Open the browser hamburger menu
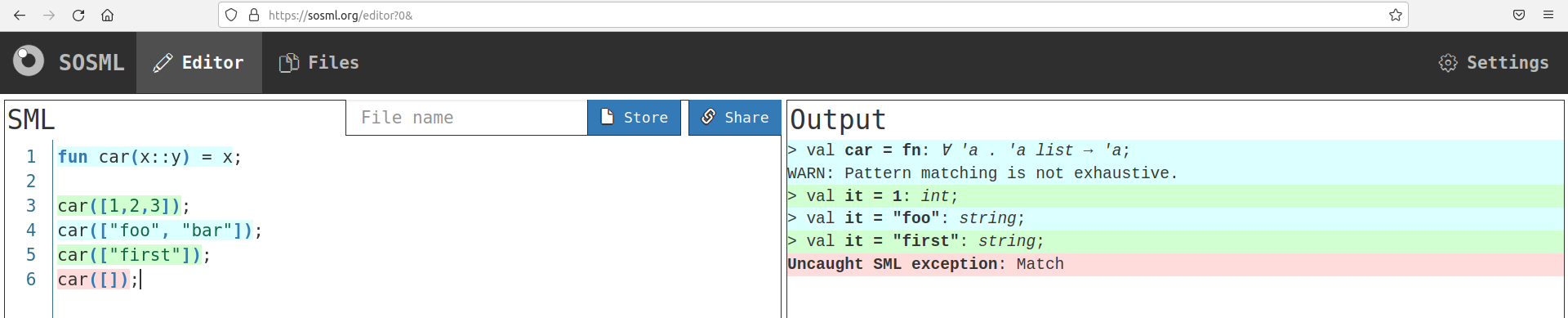 tap(1548, 15)
